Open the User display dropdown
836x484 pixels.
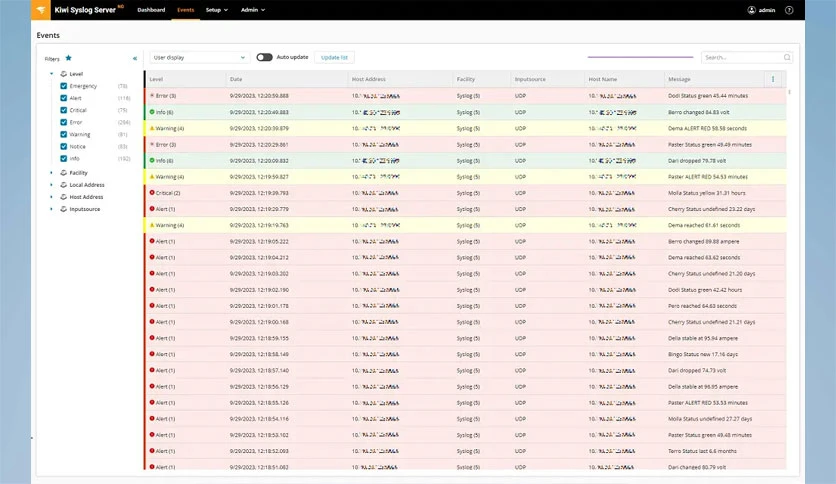pos(199,57)
